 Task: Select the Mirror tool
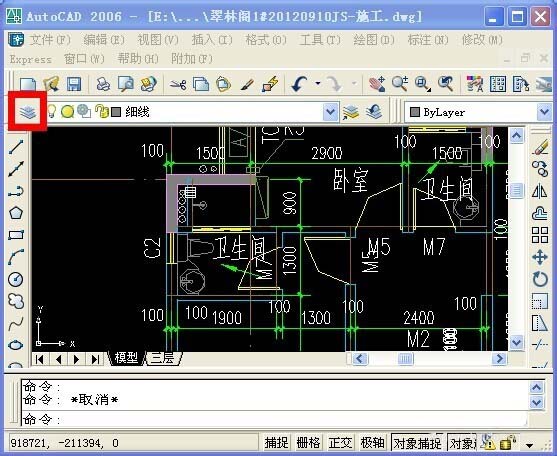point(540,191)
